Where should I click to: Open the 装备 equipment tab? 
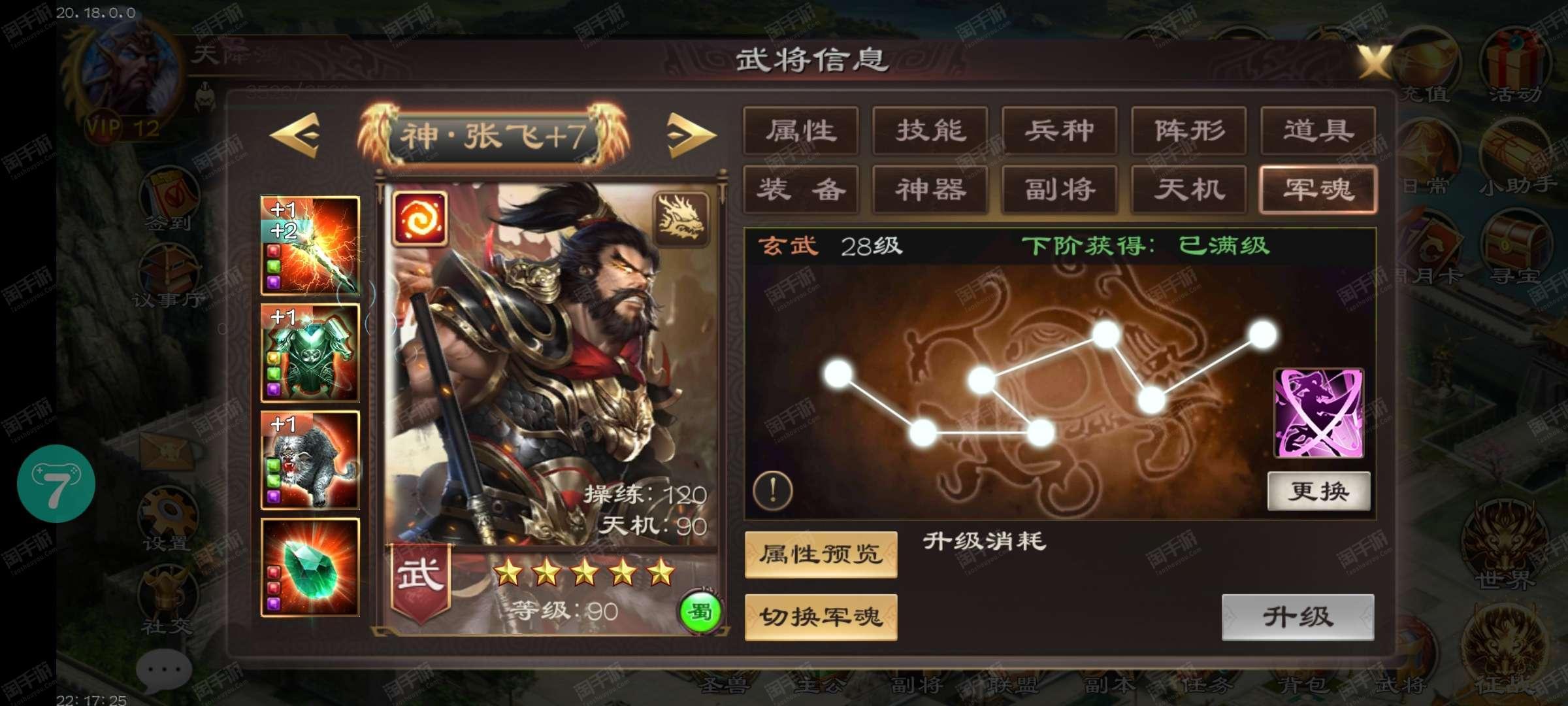click(801, 190)
